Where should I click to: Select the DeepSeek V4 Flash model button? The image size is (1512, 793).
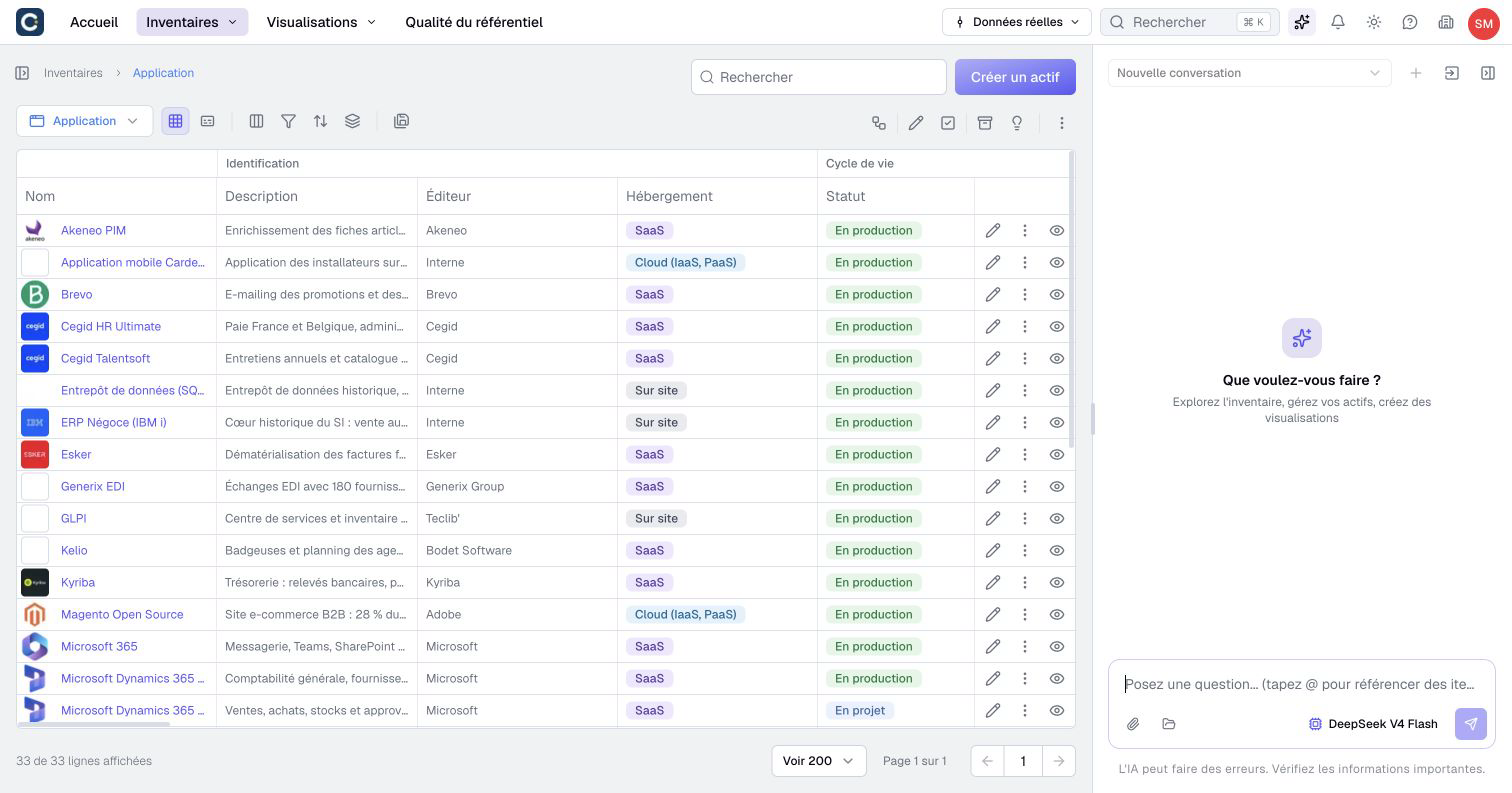click(1373, 724)
